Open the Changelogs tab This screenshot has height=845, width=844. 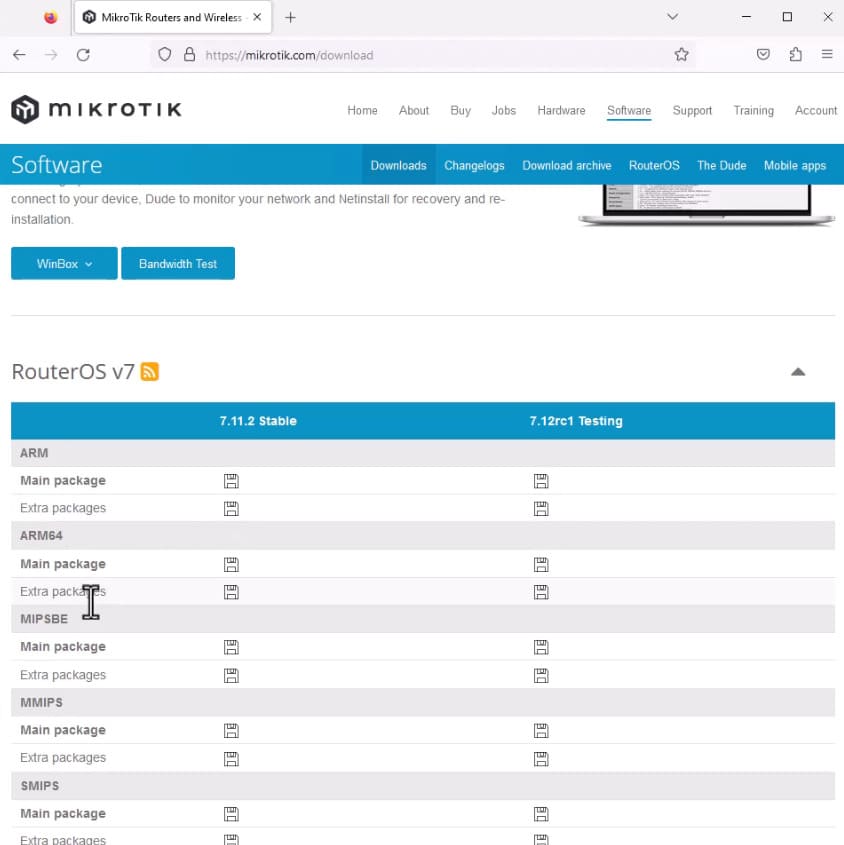pos(474,165)
